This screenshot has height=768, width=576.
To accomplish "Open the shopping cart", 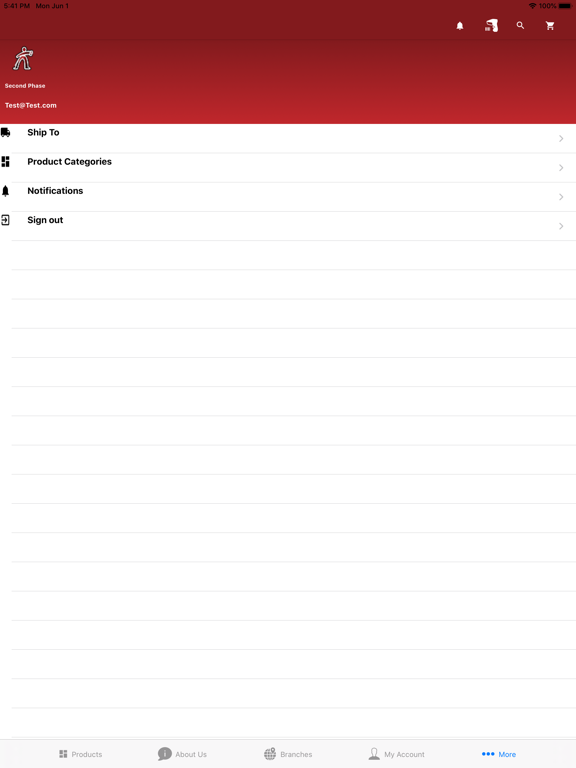I will click(x=550, y=26).
